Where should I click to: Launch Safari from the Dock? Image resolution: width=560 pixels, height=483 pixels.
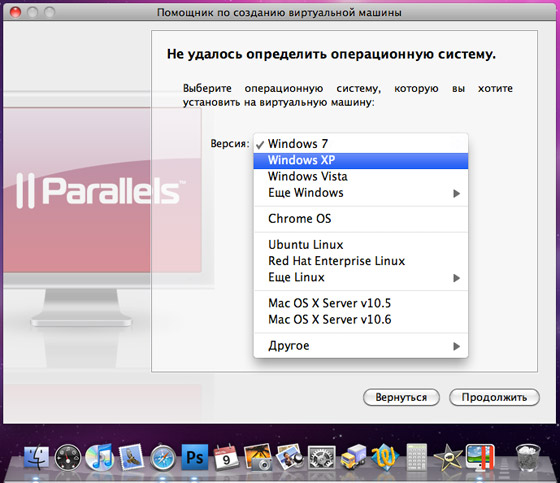tap(163, 458)
